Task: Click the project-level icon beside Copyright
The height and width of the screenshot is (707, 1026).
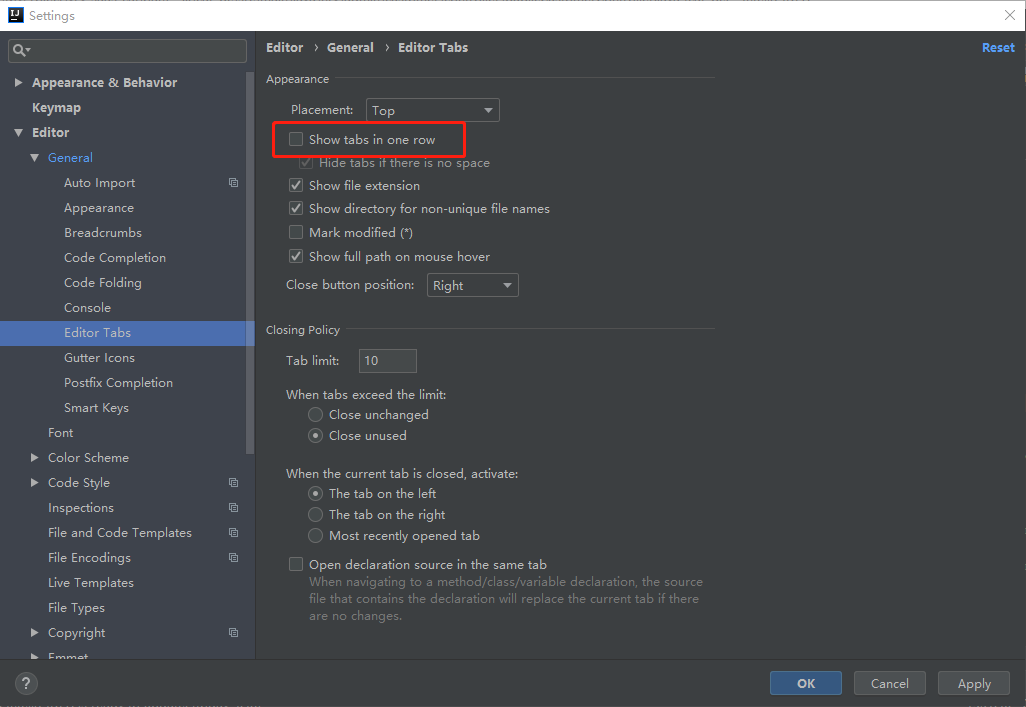Action: click(234, 632)
